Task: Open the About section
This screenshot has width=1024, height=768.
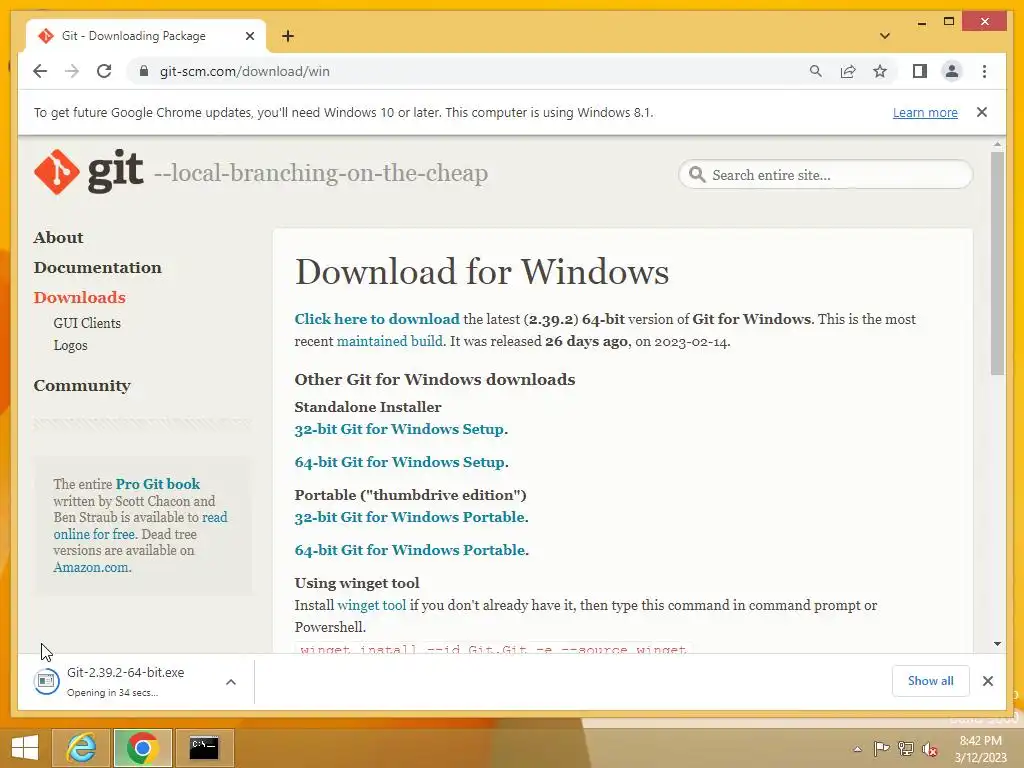Action: 59,238
